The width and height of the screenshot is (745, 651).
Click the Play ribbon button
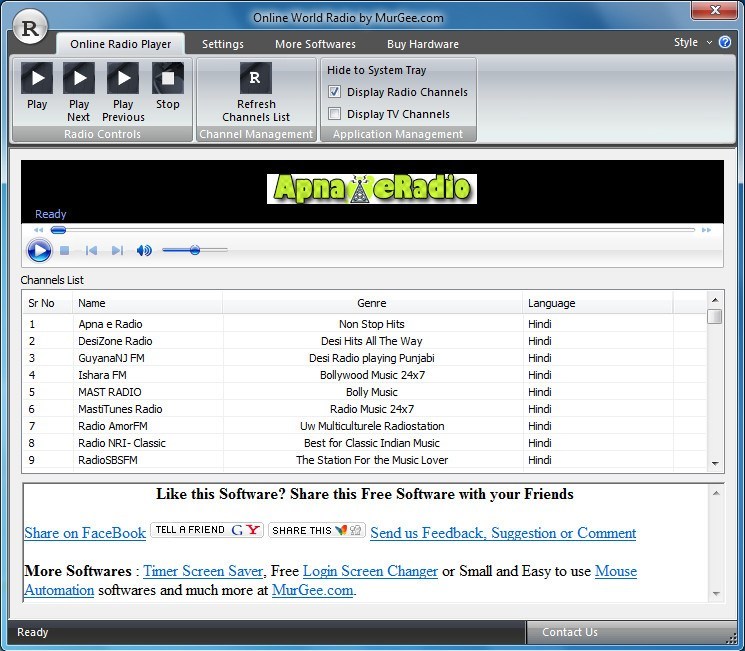pos(37,86)
